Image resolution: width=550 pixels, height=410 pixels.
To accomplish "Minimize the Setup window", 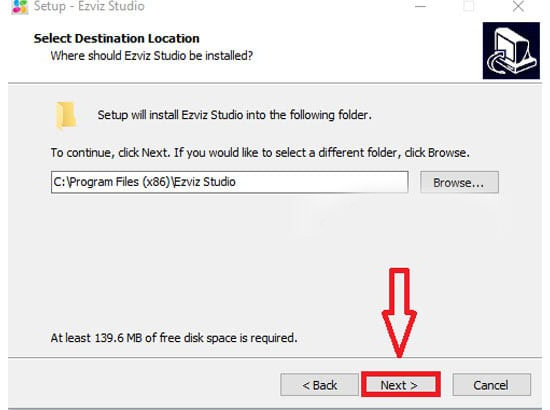I will coord(420,7).
